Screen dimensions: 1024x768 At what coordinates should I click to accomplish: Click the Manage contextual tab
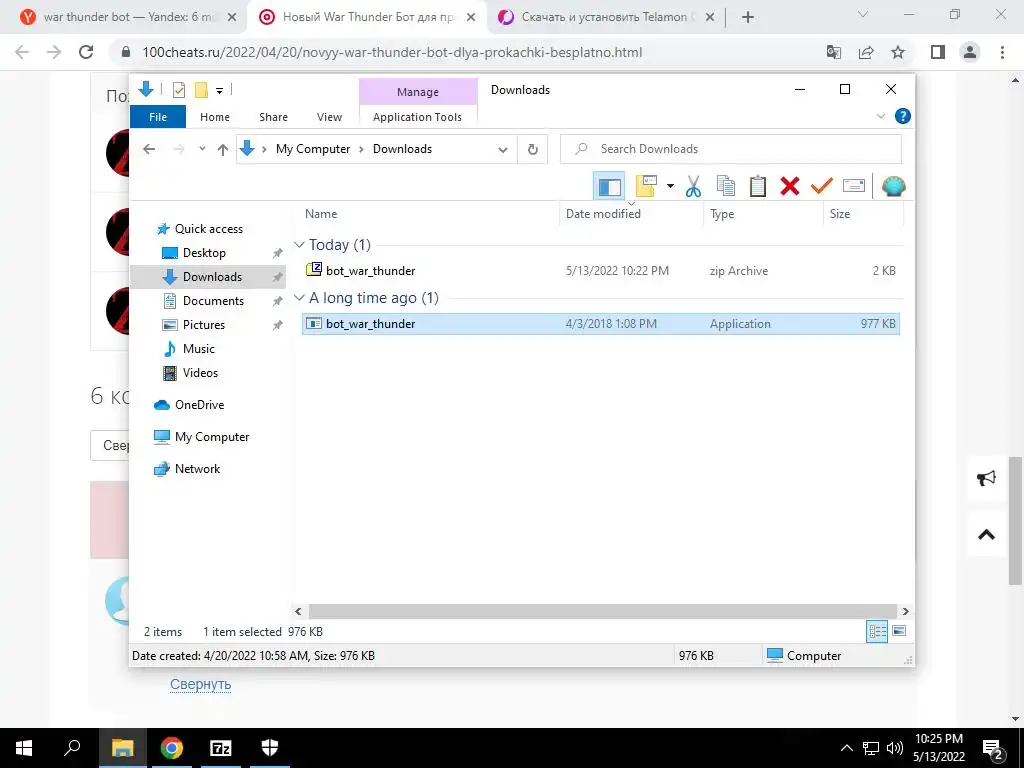(418, 92)
